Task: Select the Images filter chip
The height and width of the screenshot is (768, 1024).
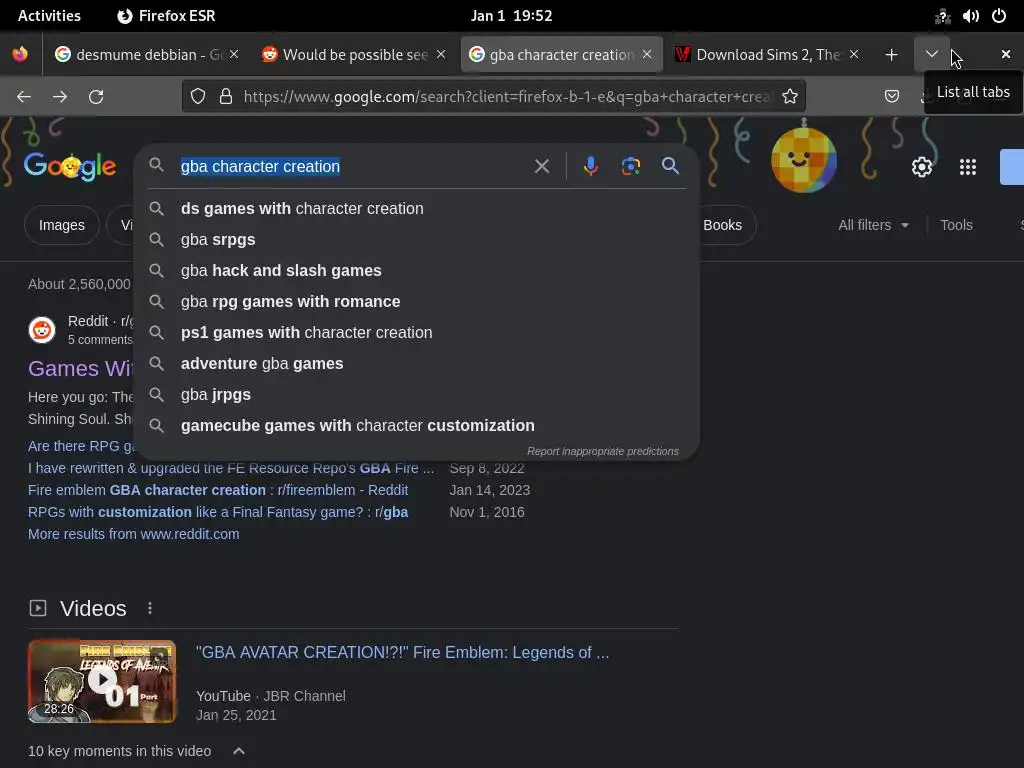Action: click(61, 225)
